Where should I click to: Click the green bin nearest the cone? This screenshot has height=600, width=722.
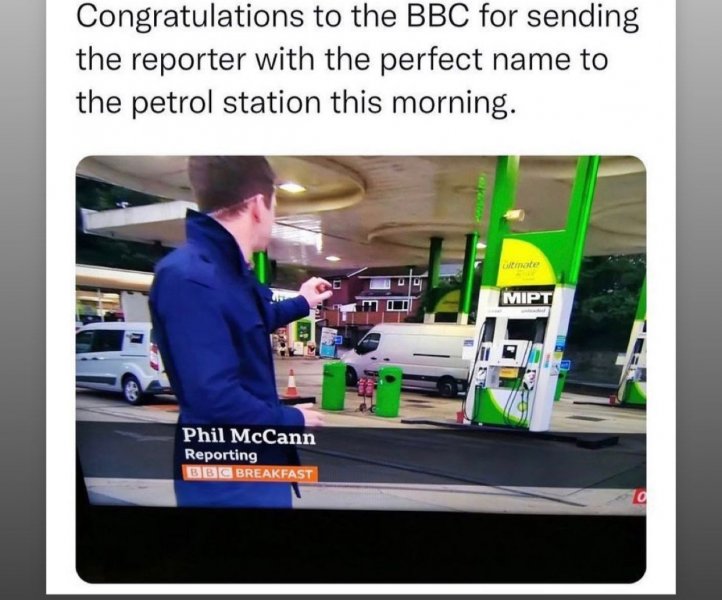[333, 385]
